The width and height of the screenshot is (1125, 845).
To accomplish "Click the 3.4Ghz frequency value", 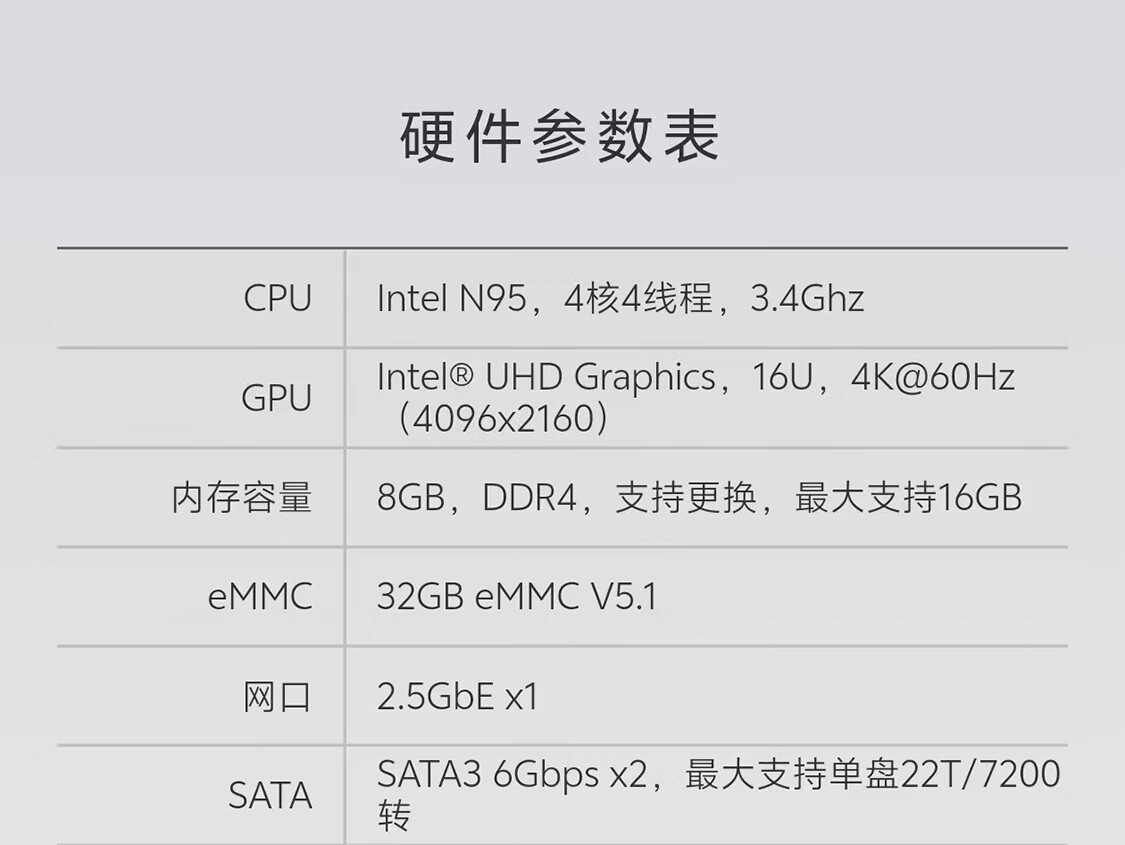I will tap(807, 298).
